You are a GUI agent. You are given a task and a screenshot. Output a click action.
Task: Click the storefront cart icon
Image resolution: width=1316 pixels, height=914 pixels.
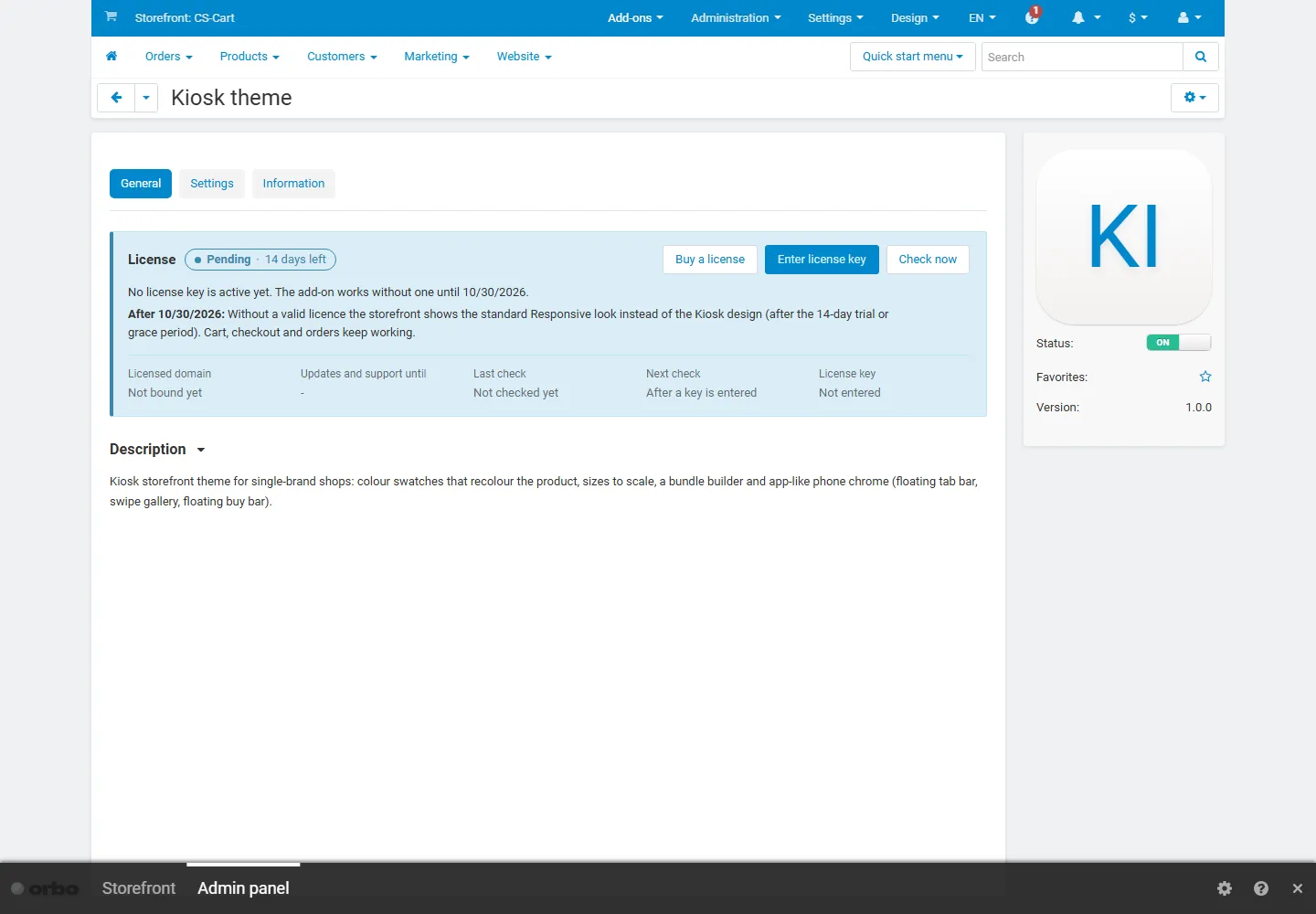point(111,16)
